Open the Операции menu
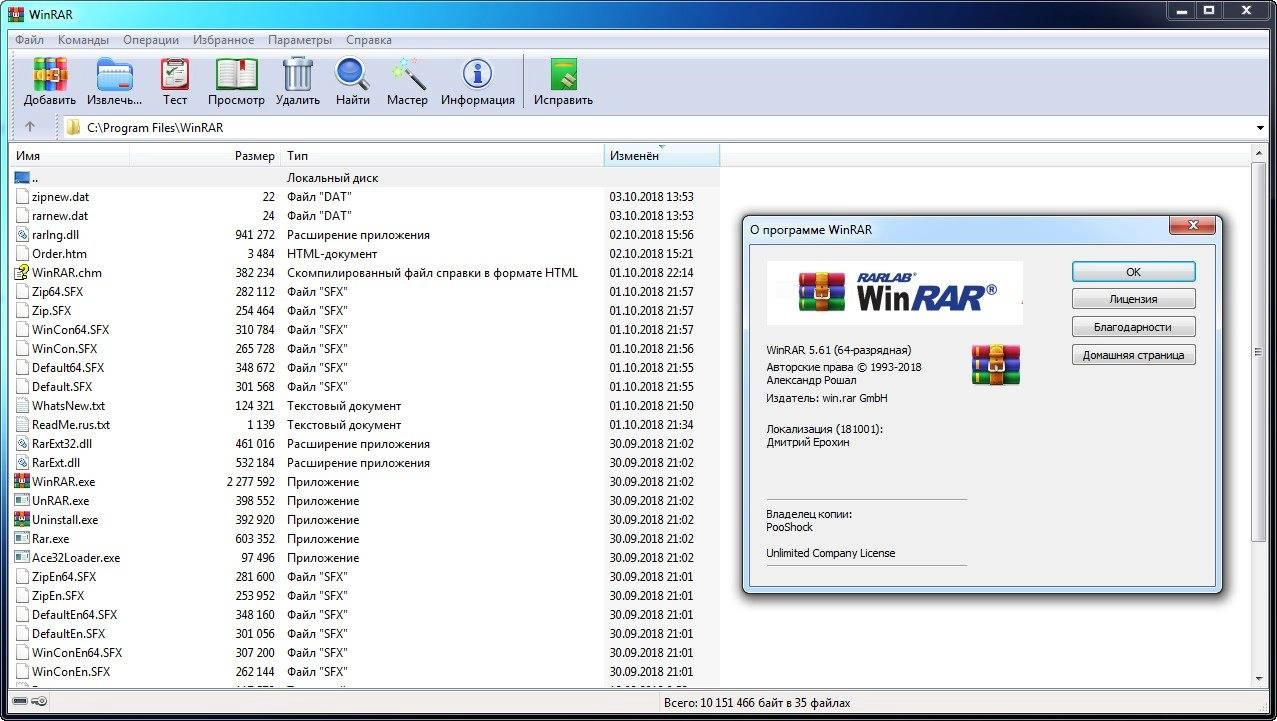This screenshot has width=1277, height=721. point(151,40)
